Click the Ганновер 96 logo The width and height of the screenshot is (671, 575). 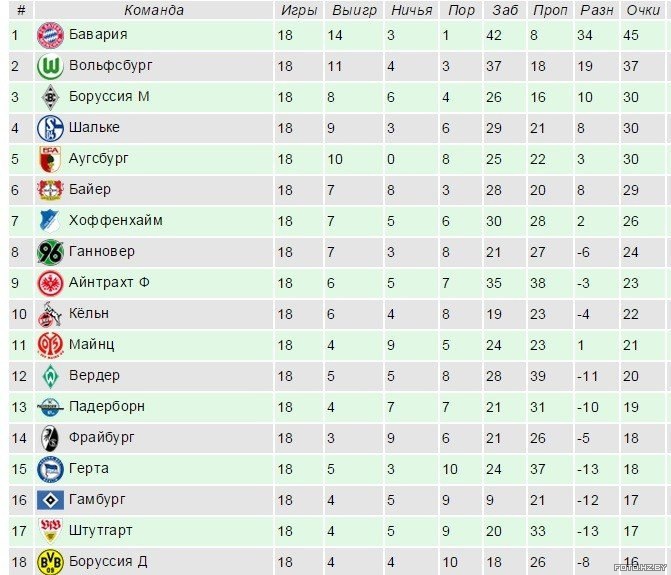(x=50, y=252)
